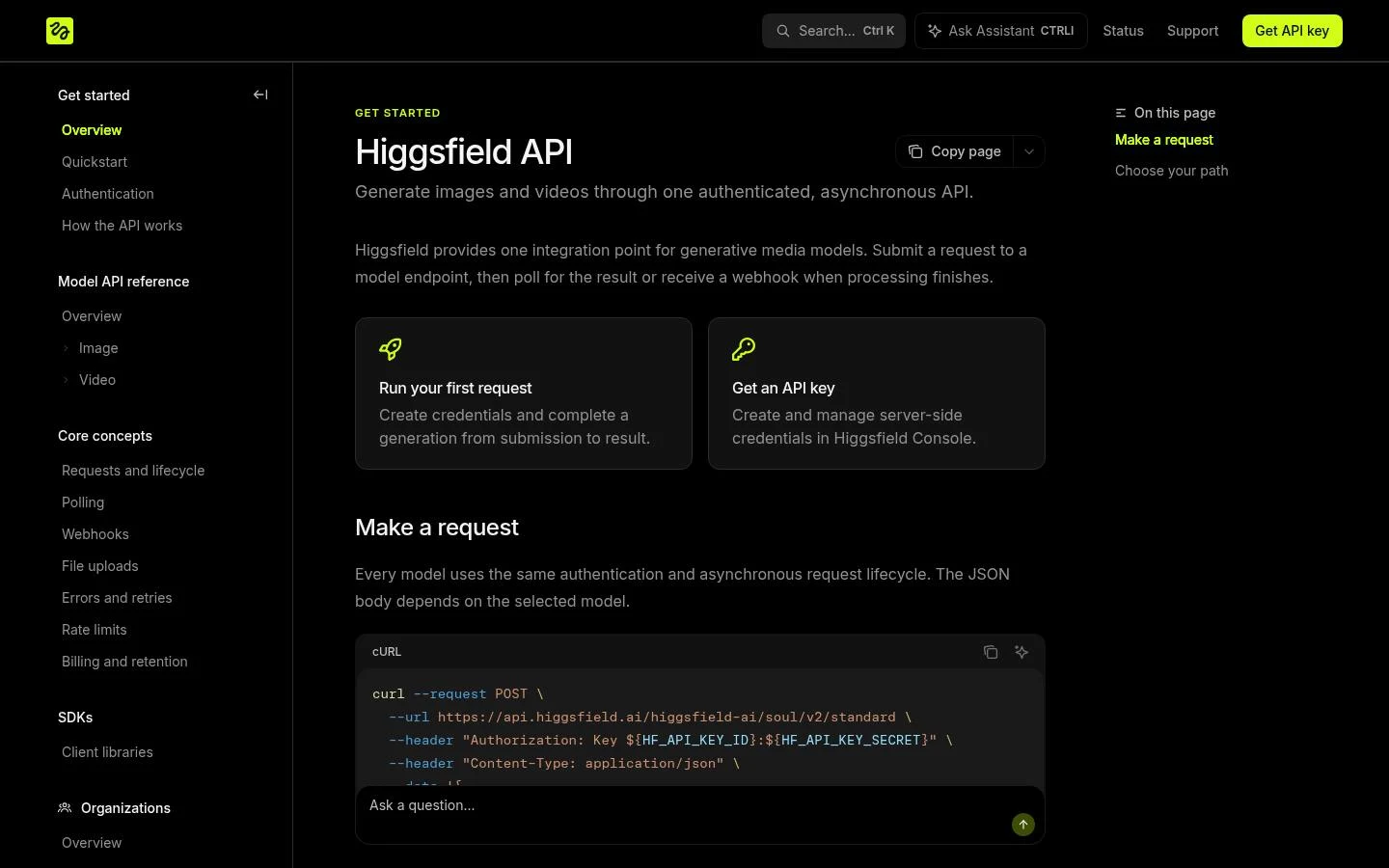Click the Organizations section heading

pyautogui.click(x=125, y=808)
